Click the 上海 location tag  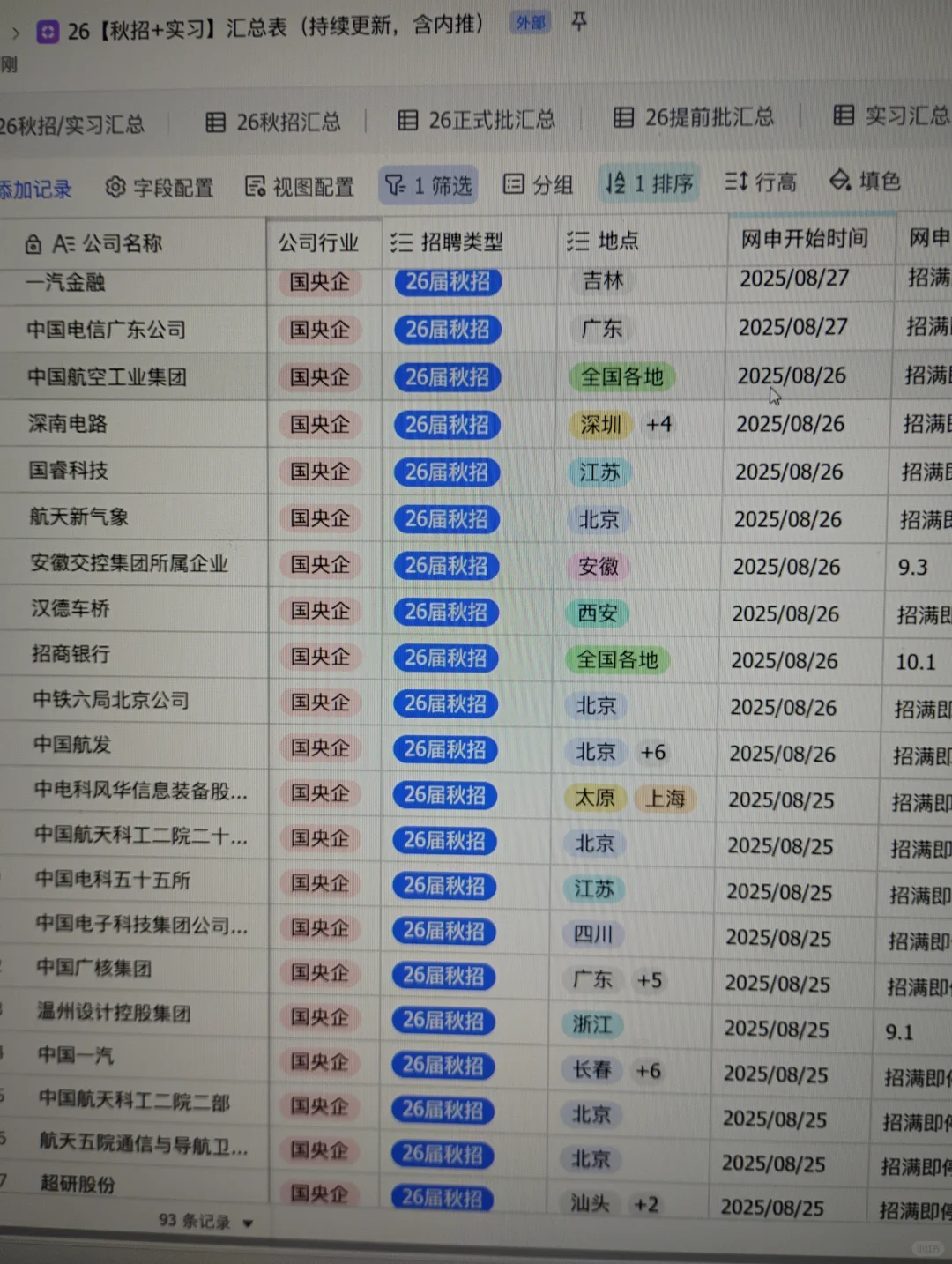point(666,799)
